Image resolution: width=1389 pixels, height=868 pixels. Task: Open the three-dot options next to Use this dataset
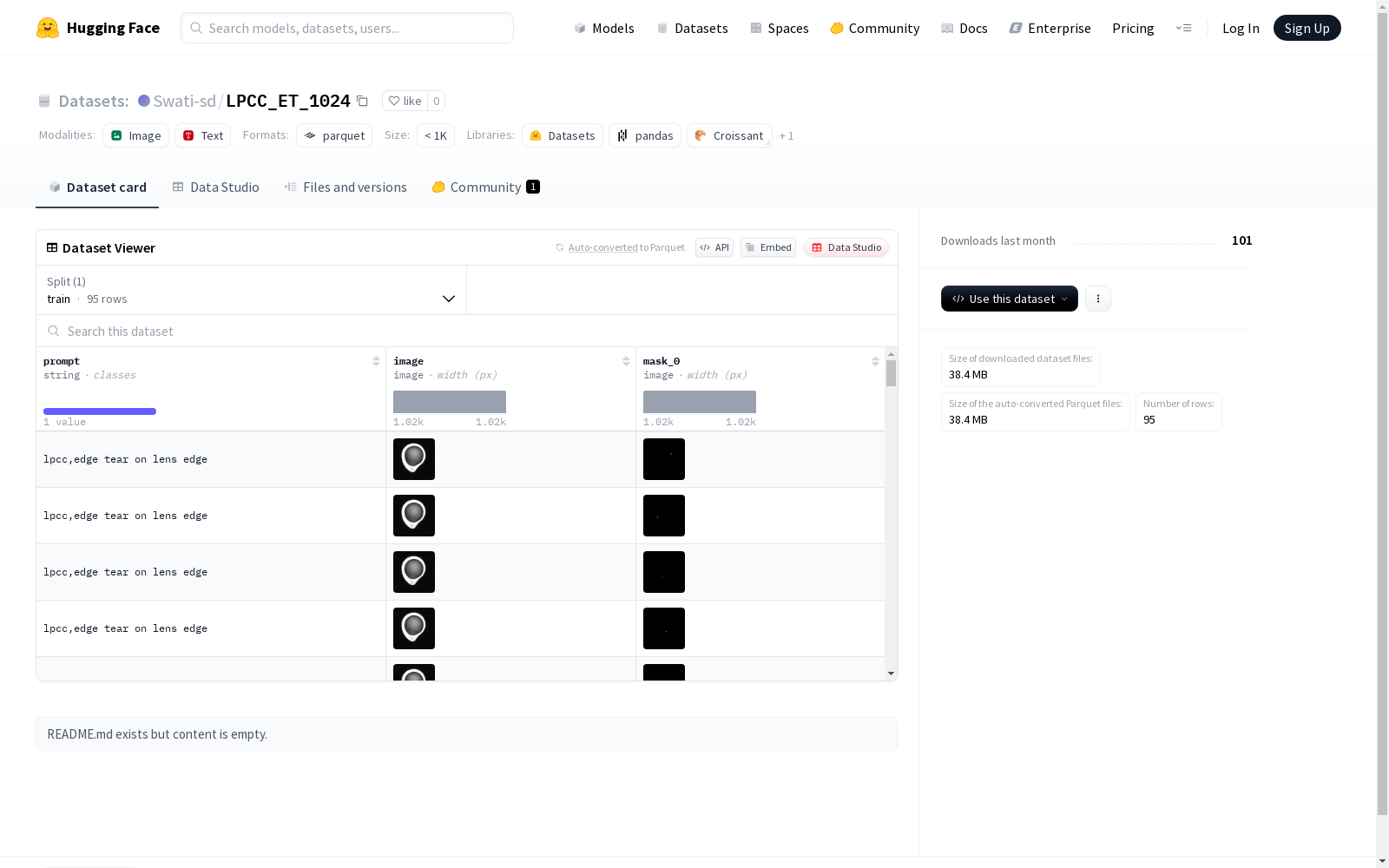(x=1098, y=299)
